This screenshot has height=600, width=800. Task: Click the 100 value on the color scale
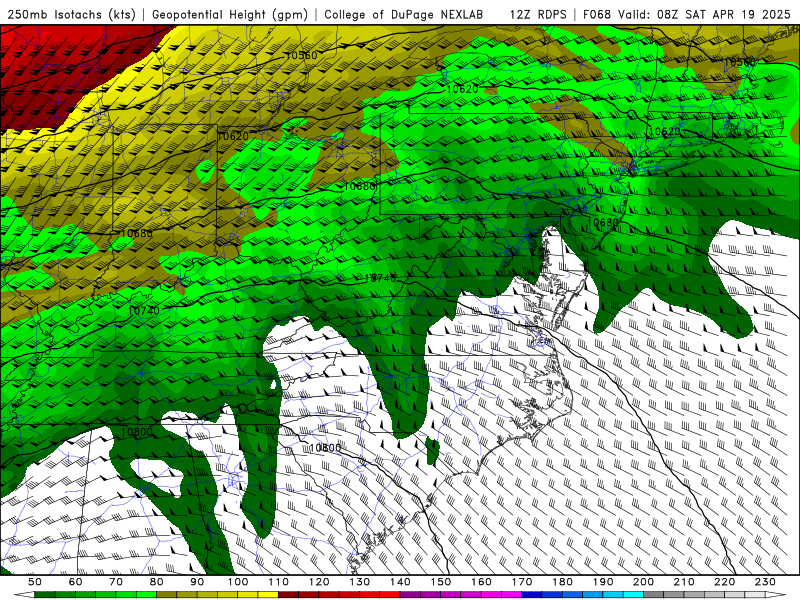click(x=238, y=582)
